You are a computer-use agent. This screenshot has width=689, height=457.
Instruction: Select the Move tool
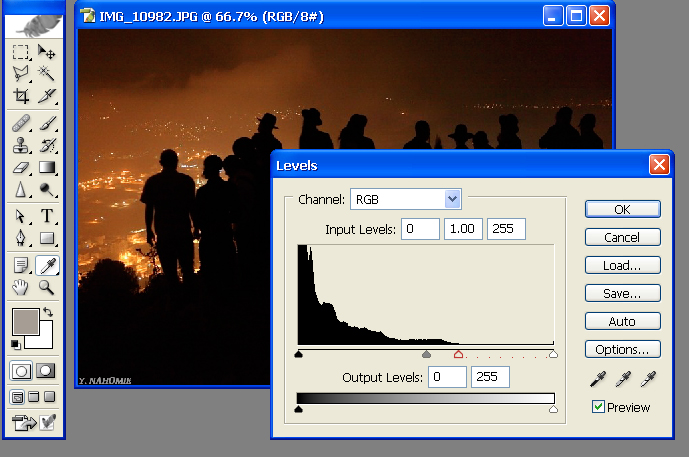[46, 52]
